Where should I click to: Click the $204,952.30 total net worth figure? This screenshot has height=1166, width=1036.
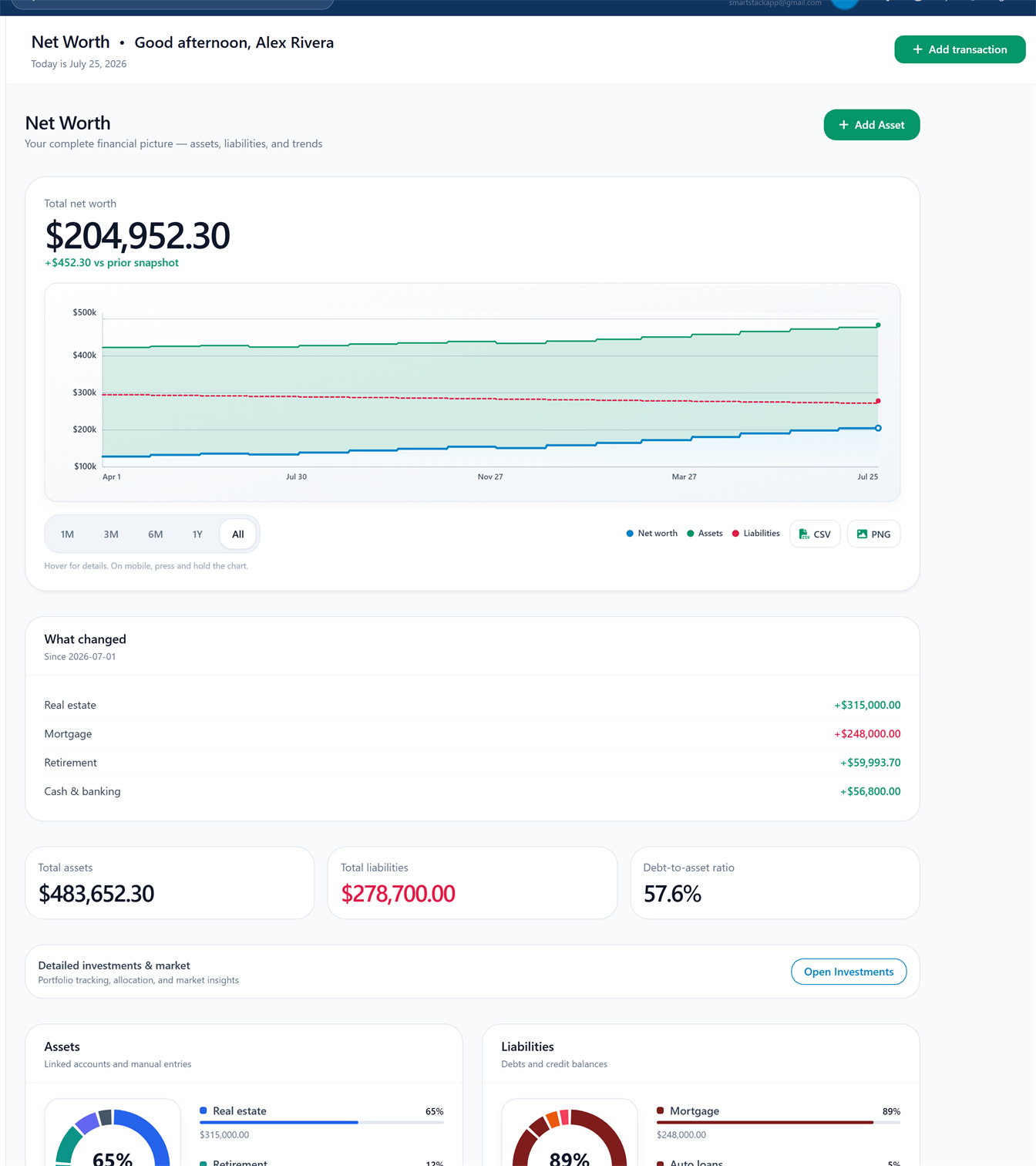pyautogui.click(x=137, y=235)
